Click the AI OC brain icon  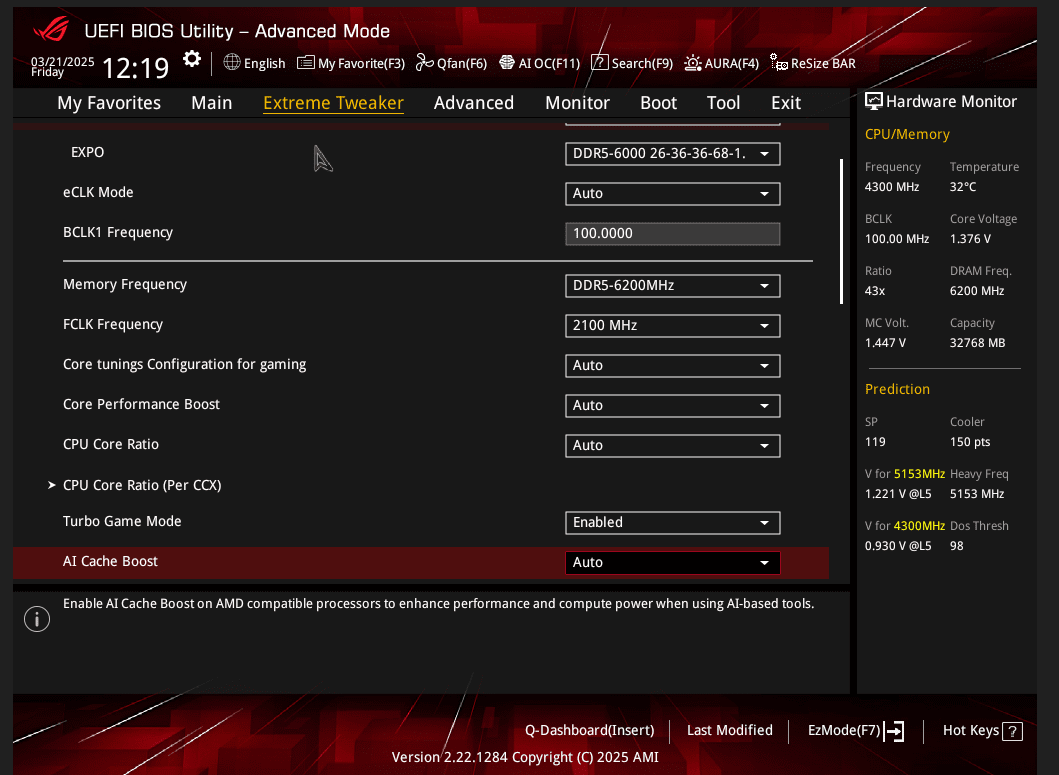(x=507, y=63)
